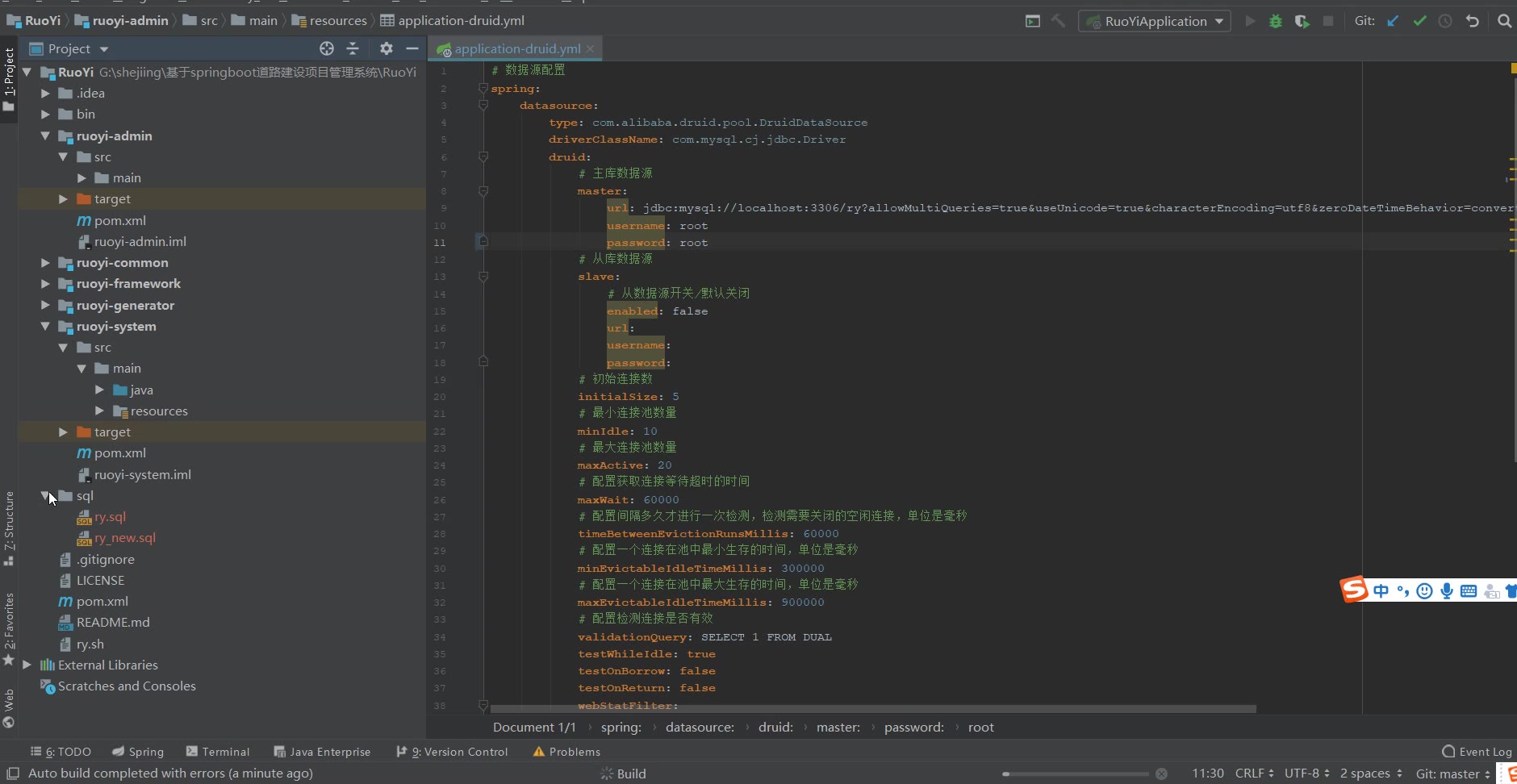The image size is (1517, 784).
Task: Cancel background task in status bar
Action: click(1161, 774)
